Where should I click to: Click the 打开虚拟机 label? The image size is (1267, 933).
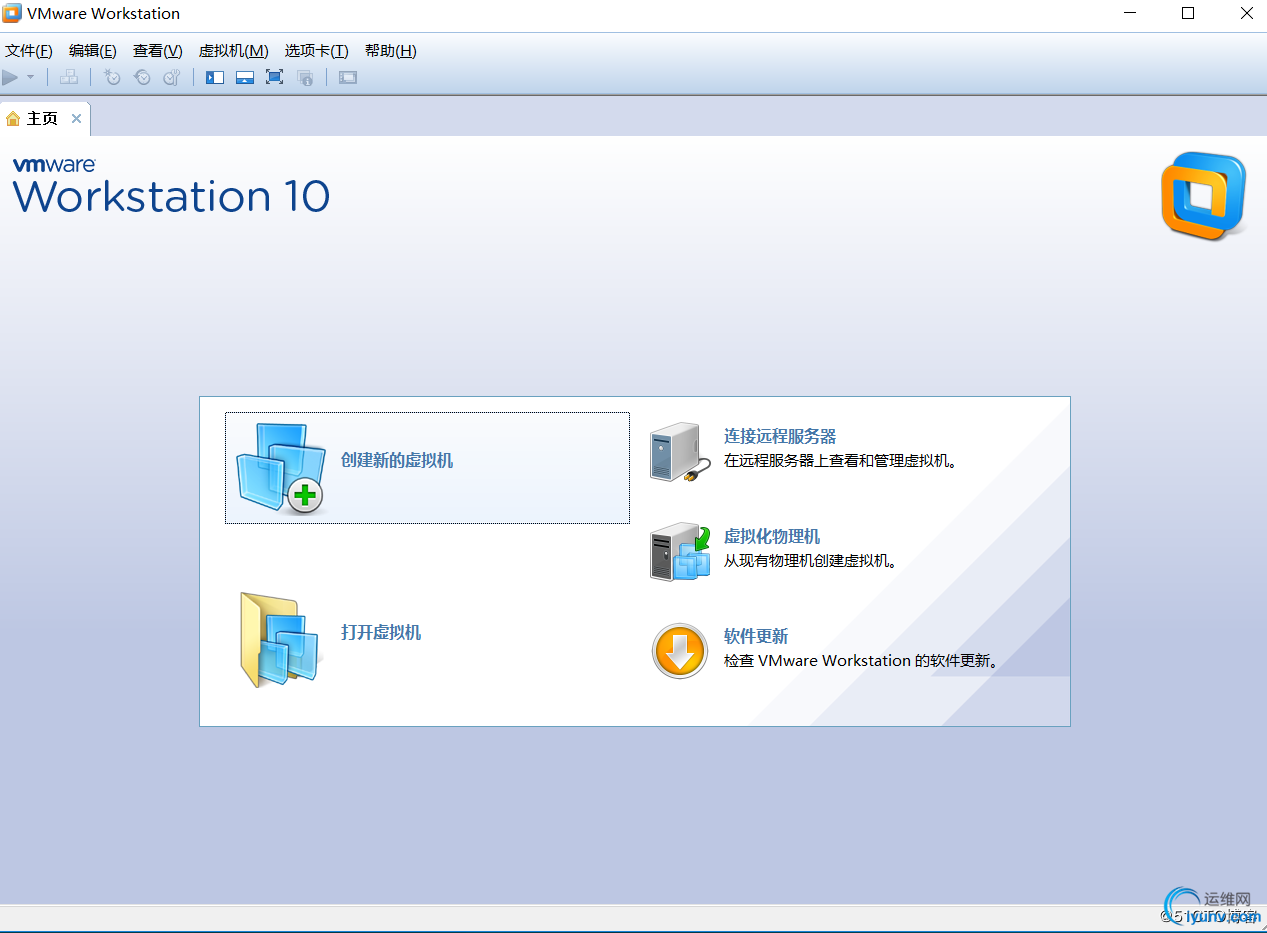coord(381,632)
